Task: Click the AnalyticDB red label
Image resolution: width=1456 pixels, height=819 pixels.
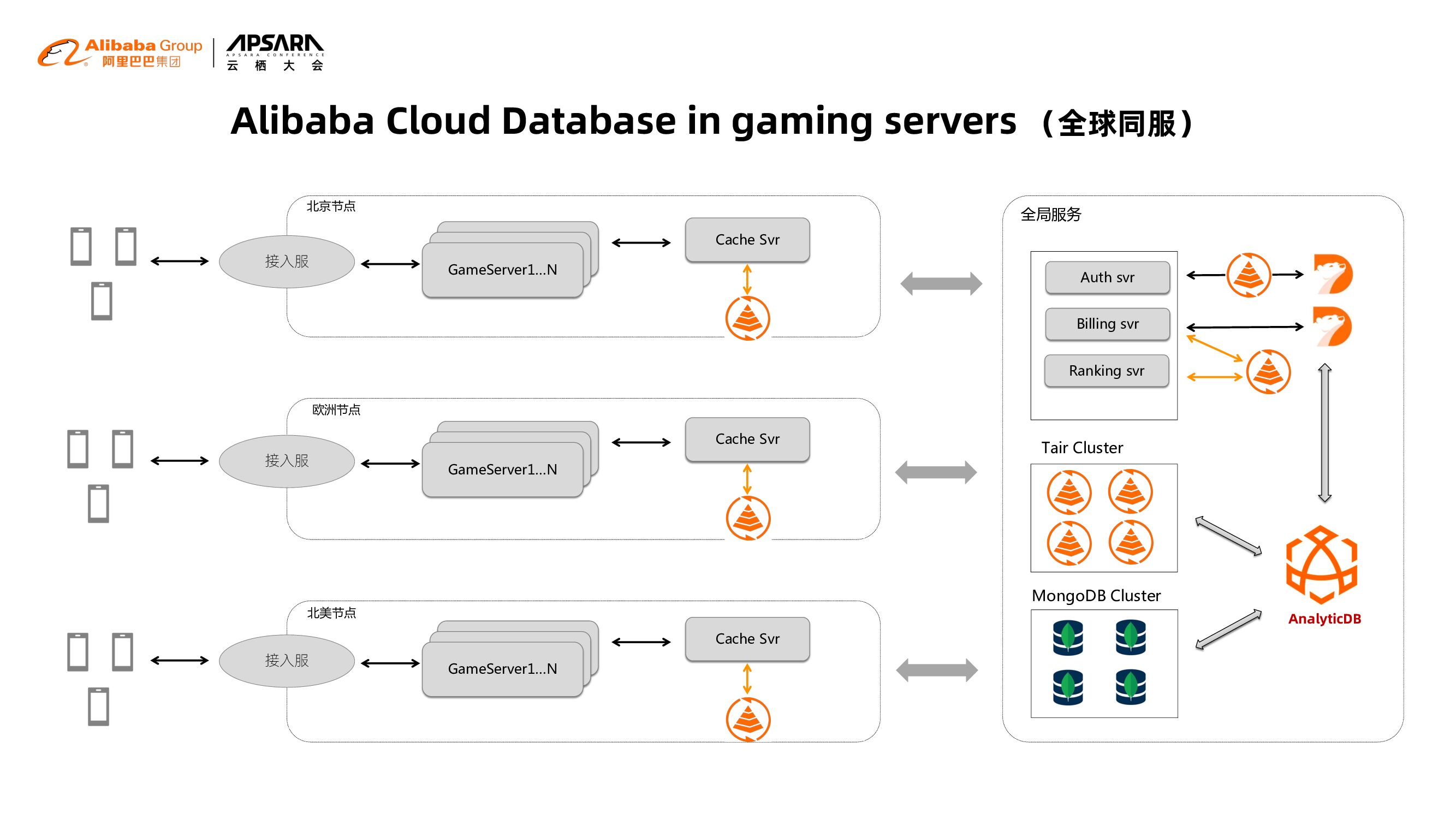Action: pos(1324,619)
